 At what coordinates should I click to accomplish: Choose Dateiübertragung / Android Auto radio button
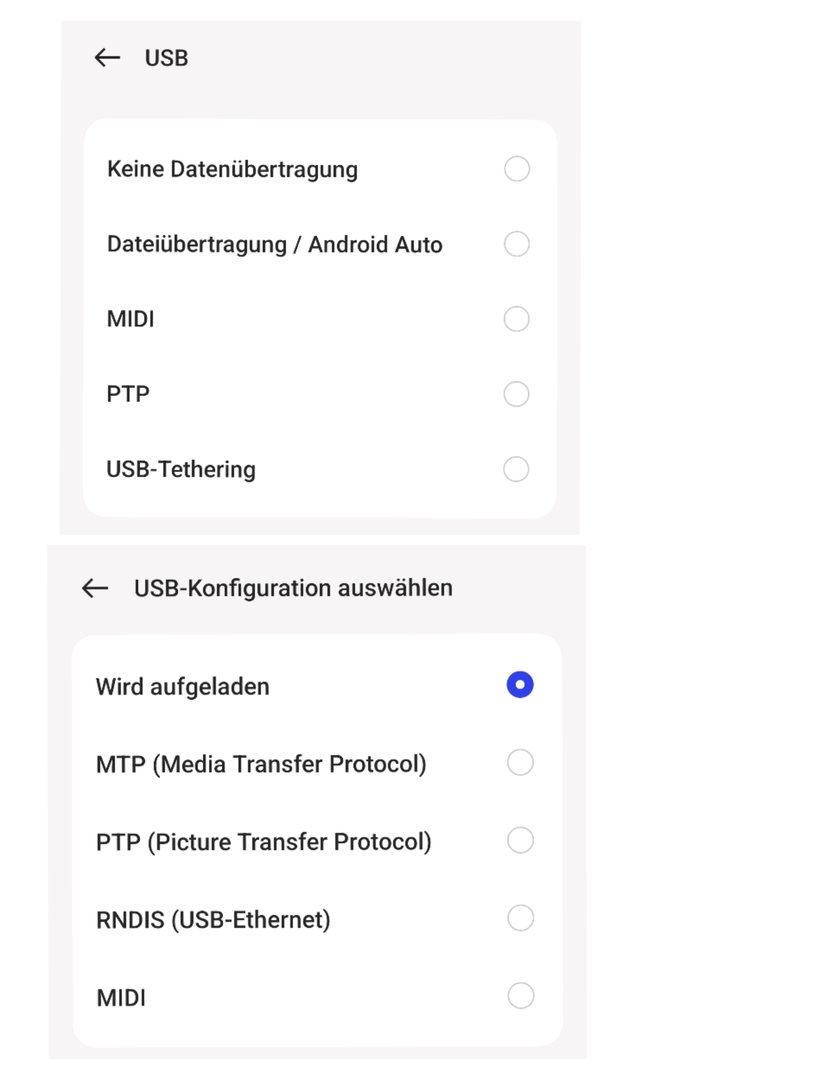[x=517, y=244]
